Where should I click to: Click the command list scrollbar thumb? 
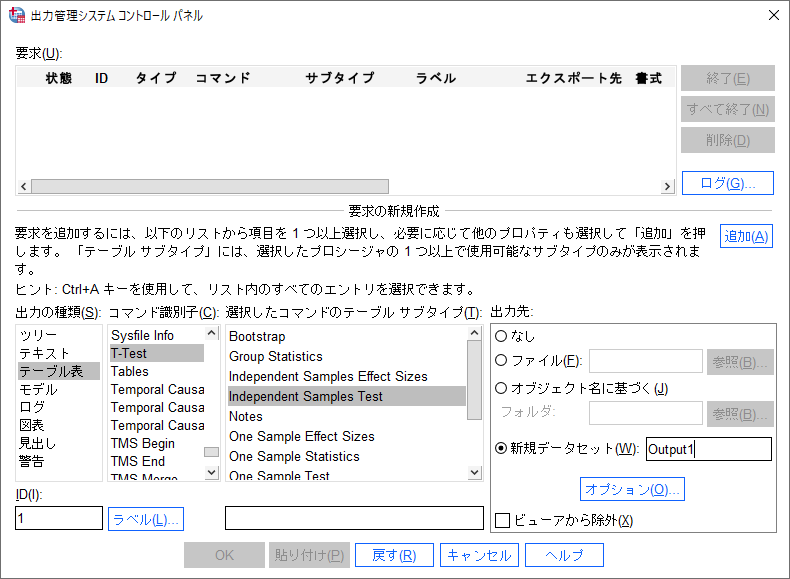[212, 452]
